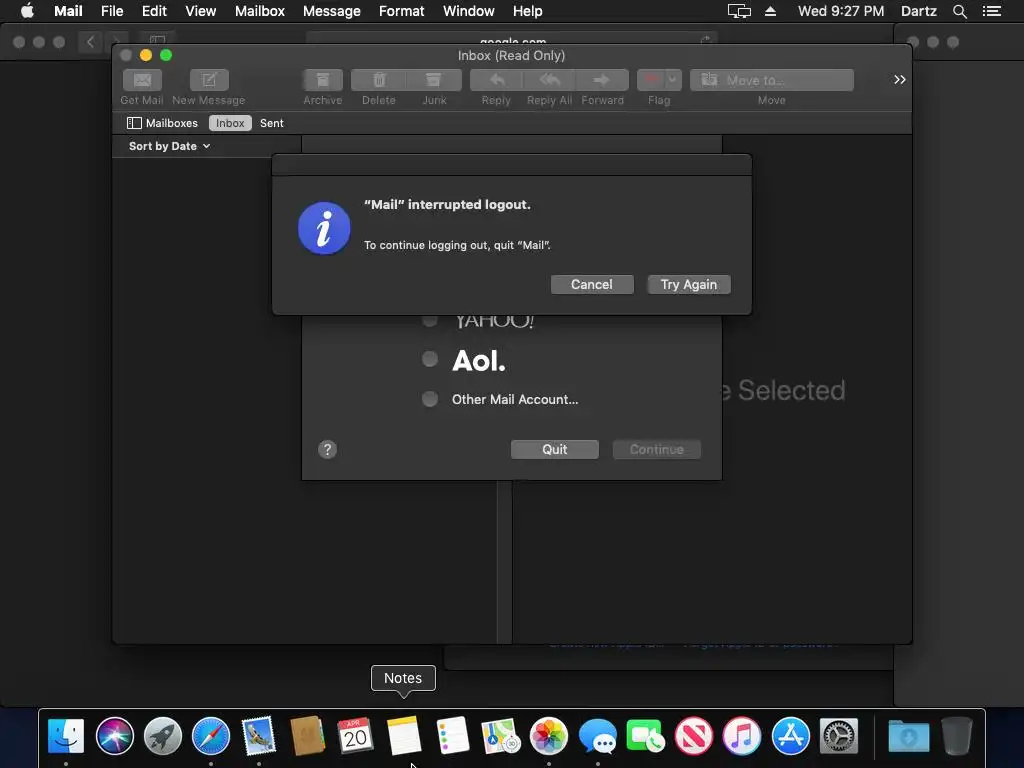Open Safari compass icon in Dock
Viewport: 1024px width, 768px height.
click(211, 735)
